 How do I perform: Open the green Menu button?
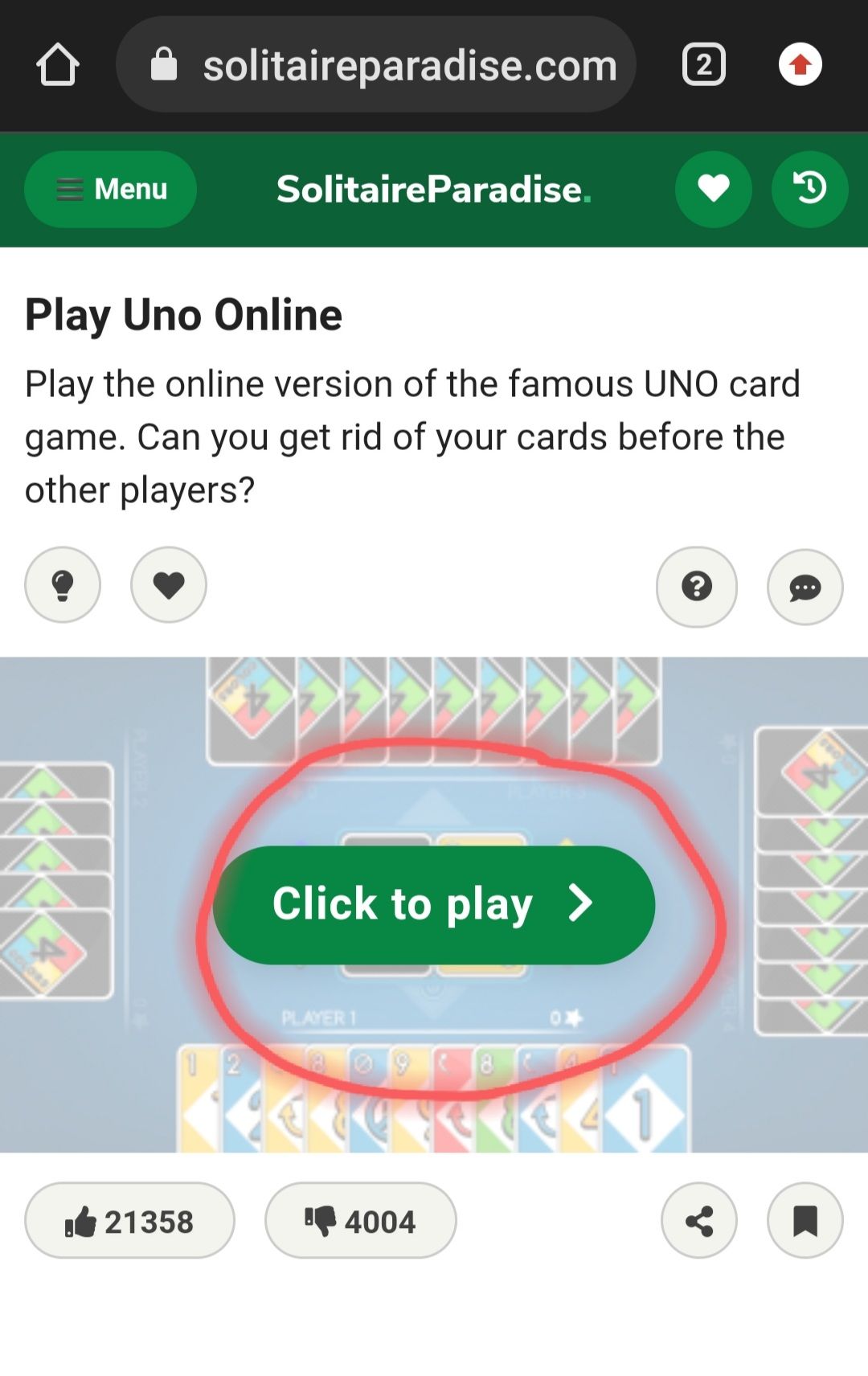pos(111,189)
